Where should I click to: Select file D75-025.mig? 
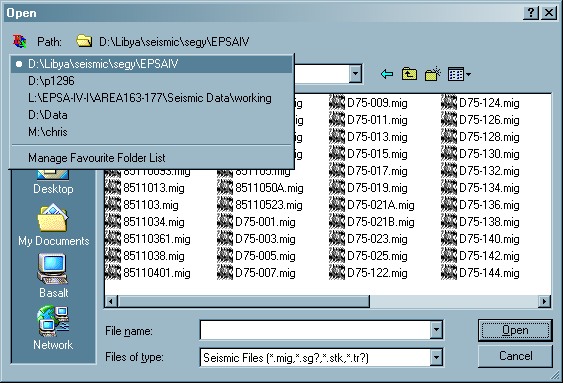click(x=368, y=256)
